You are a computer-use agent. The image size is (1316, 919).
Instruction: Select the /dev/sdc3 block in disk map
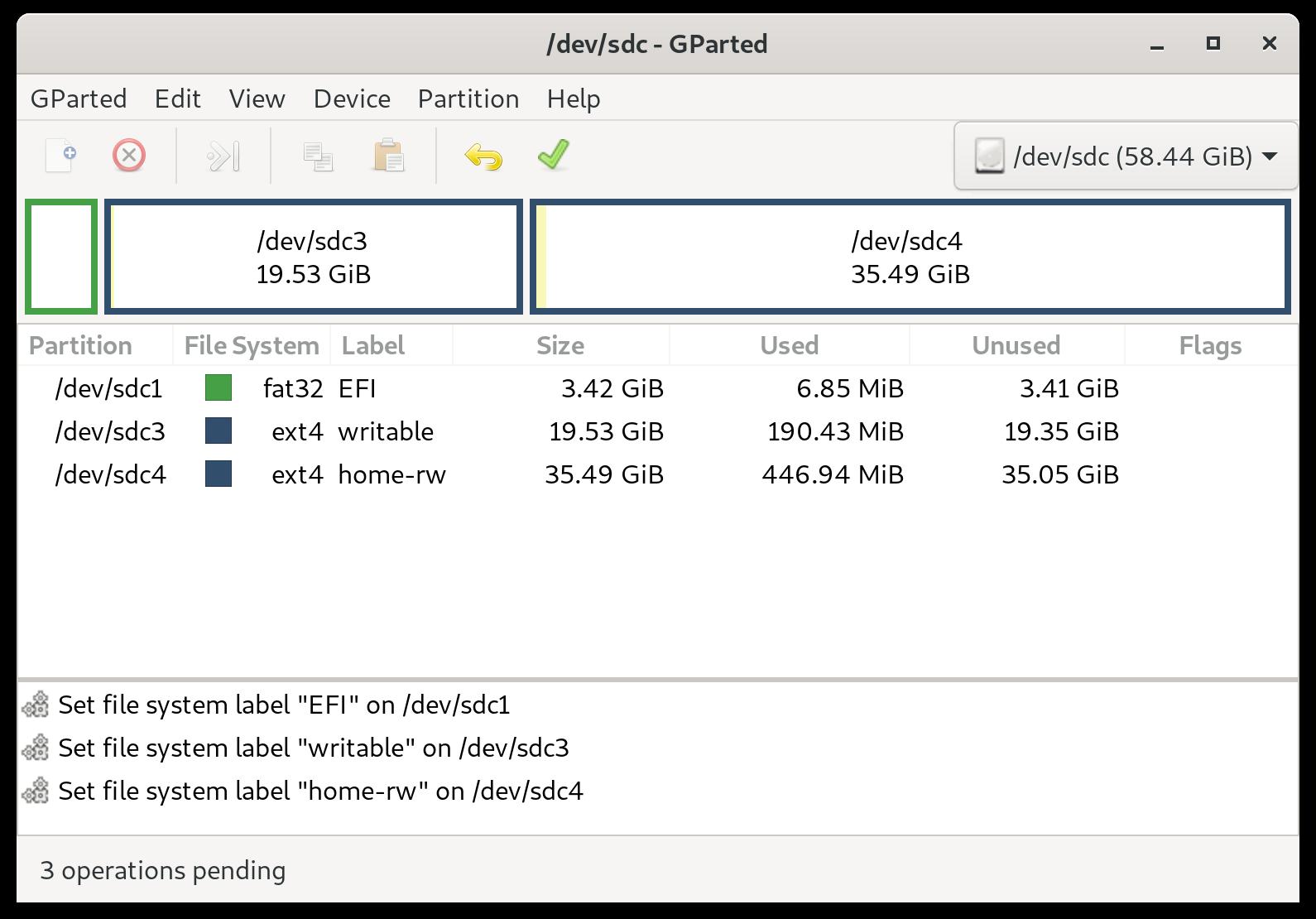[x=314, y=257]
